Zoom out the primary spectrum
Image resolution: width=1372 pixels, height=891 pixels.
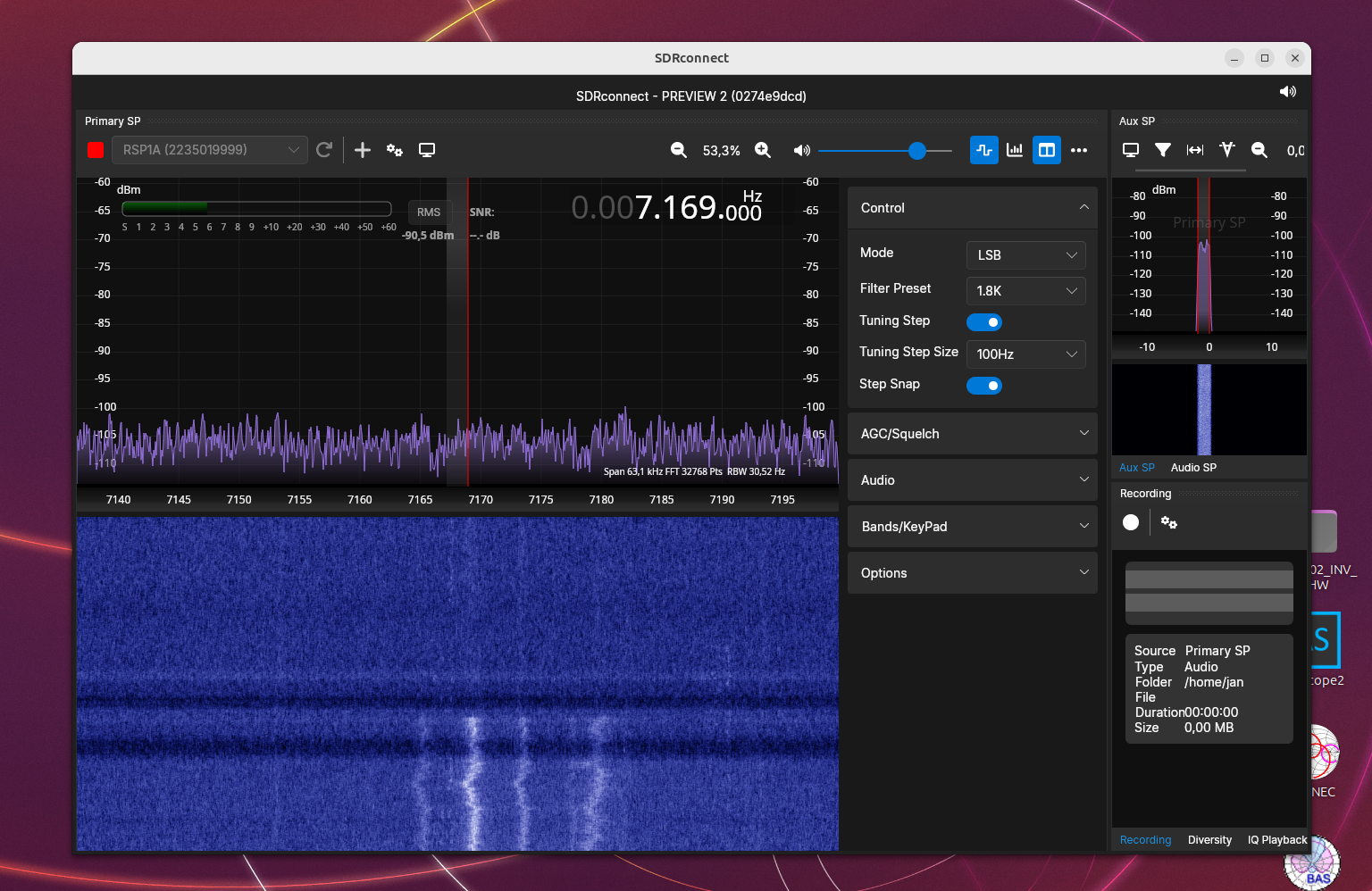coord(679,150)
